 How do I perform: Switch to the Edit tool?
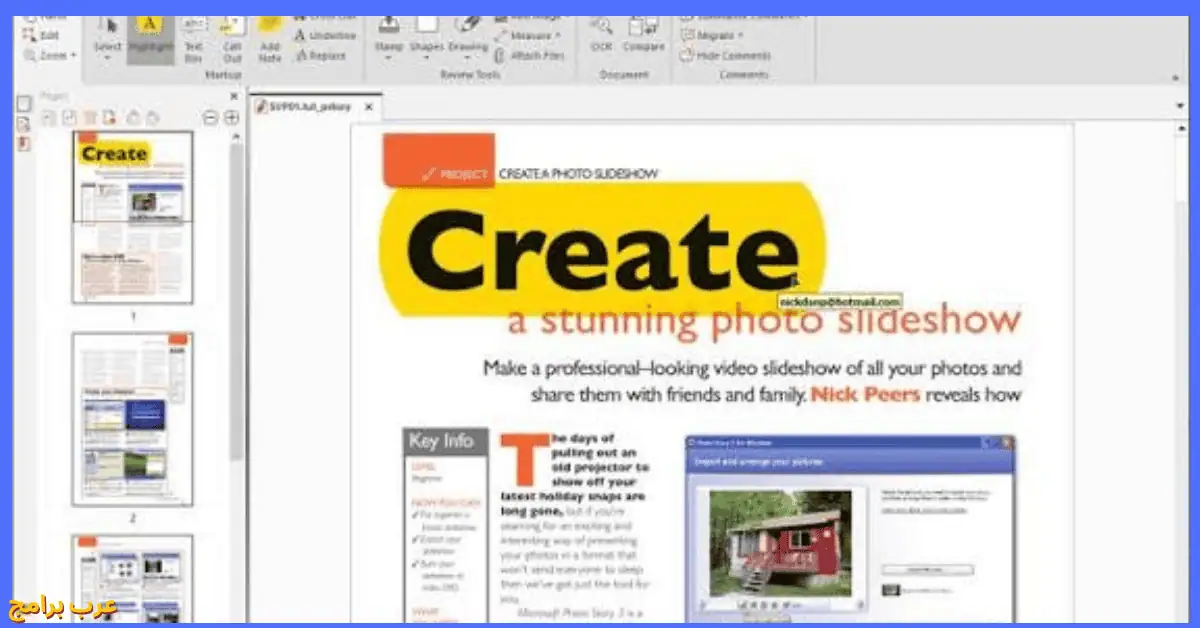(x=41, y=36)
